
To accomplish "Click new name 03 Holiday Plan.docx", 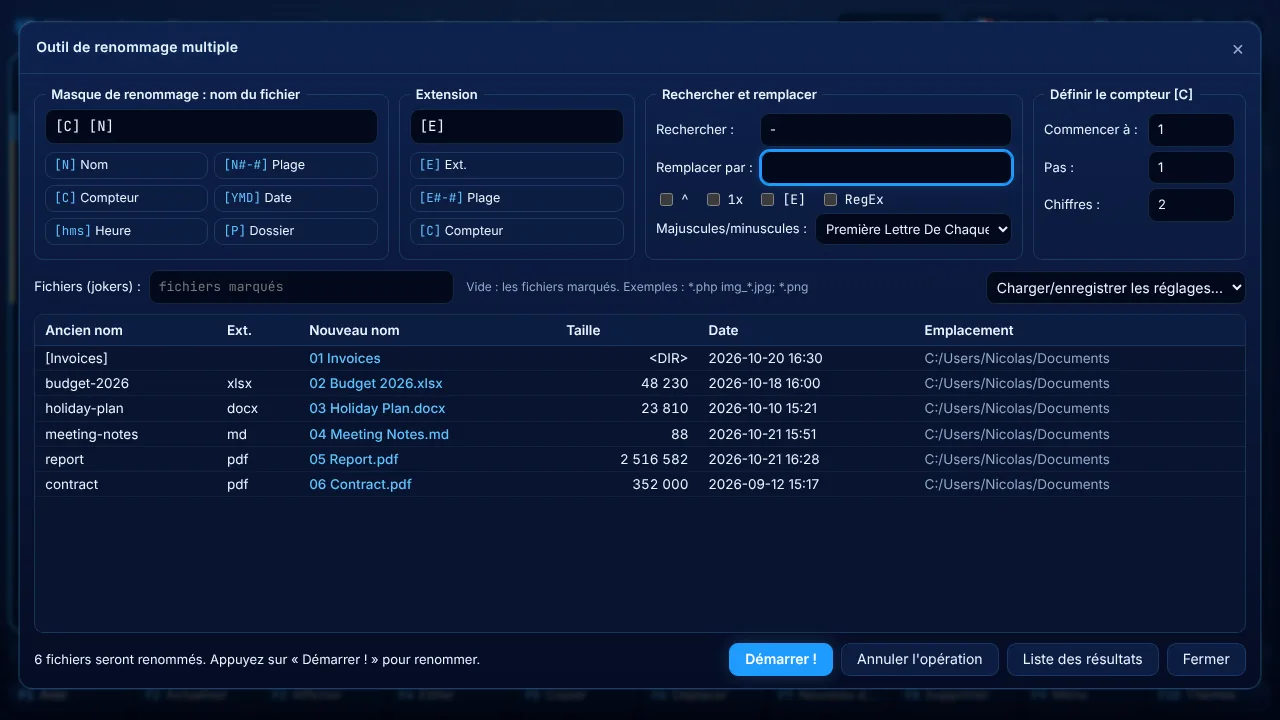I will click(377, 409).
